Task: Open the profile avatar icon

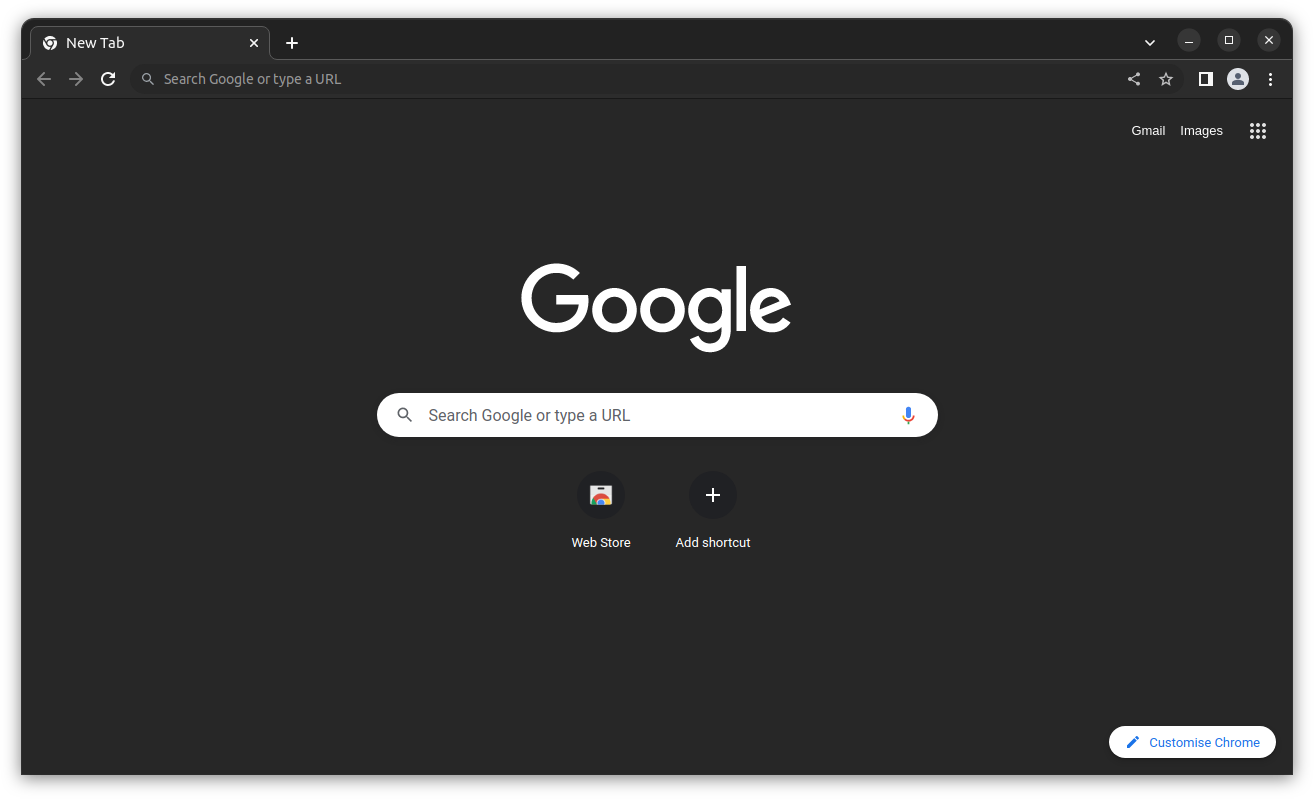Action: (1238, 79)
